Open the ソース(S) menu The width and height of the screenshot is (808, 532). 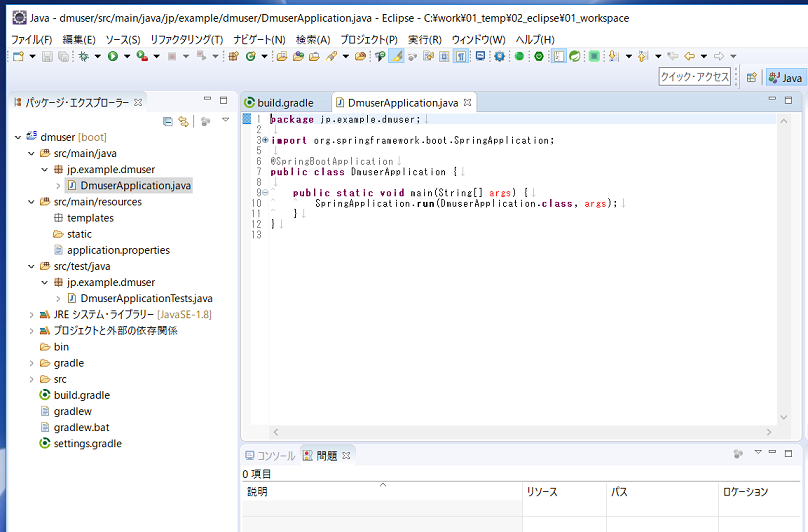pos(123,40)
